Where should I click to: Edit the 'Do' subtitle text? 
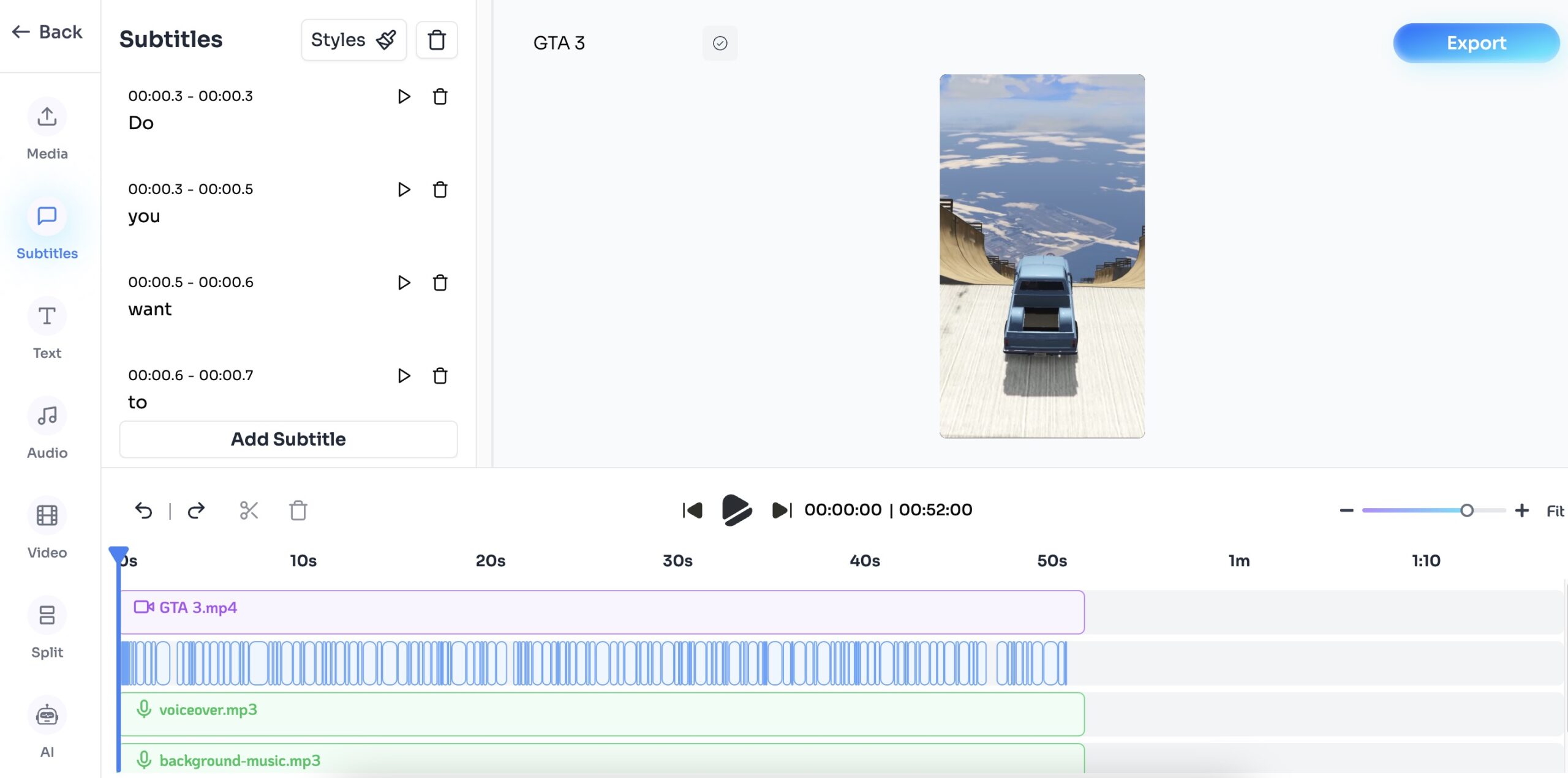(x=141, y=123)
